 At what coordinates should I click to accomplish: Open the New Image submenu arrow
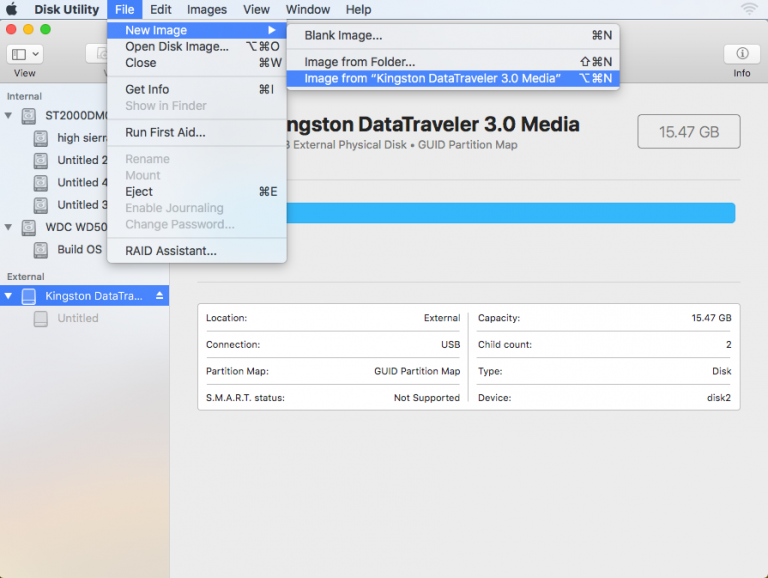point(272,30)
